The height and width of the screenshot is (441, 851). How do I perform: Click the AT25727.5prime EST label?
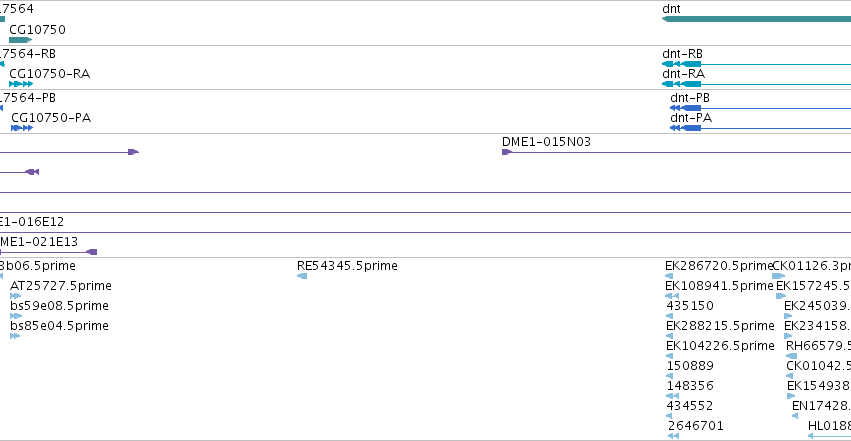pos(61,286)
